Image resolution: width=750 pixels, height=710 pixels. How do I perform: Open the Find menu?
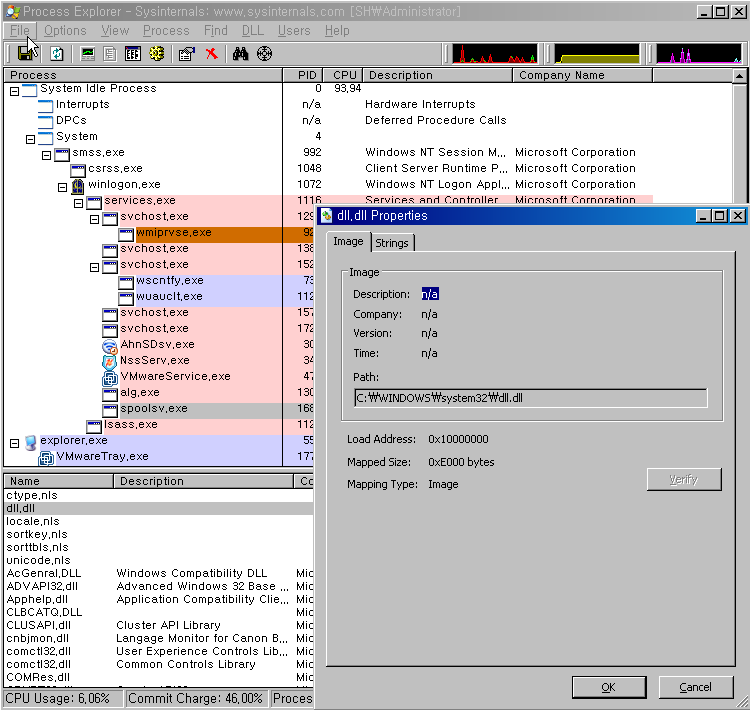(x=216, y=31)
